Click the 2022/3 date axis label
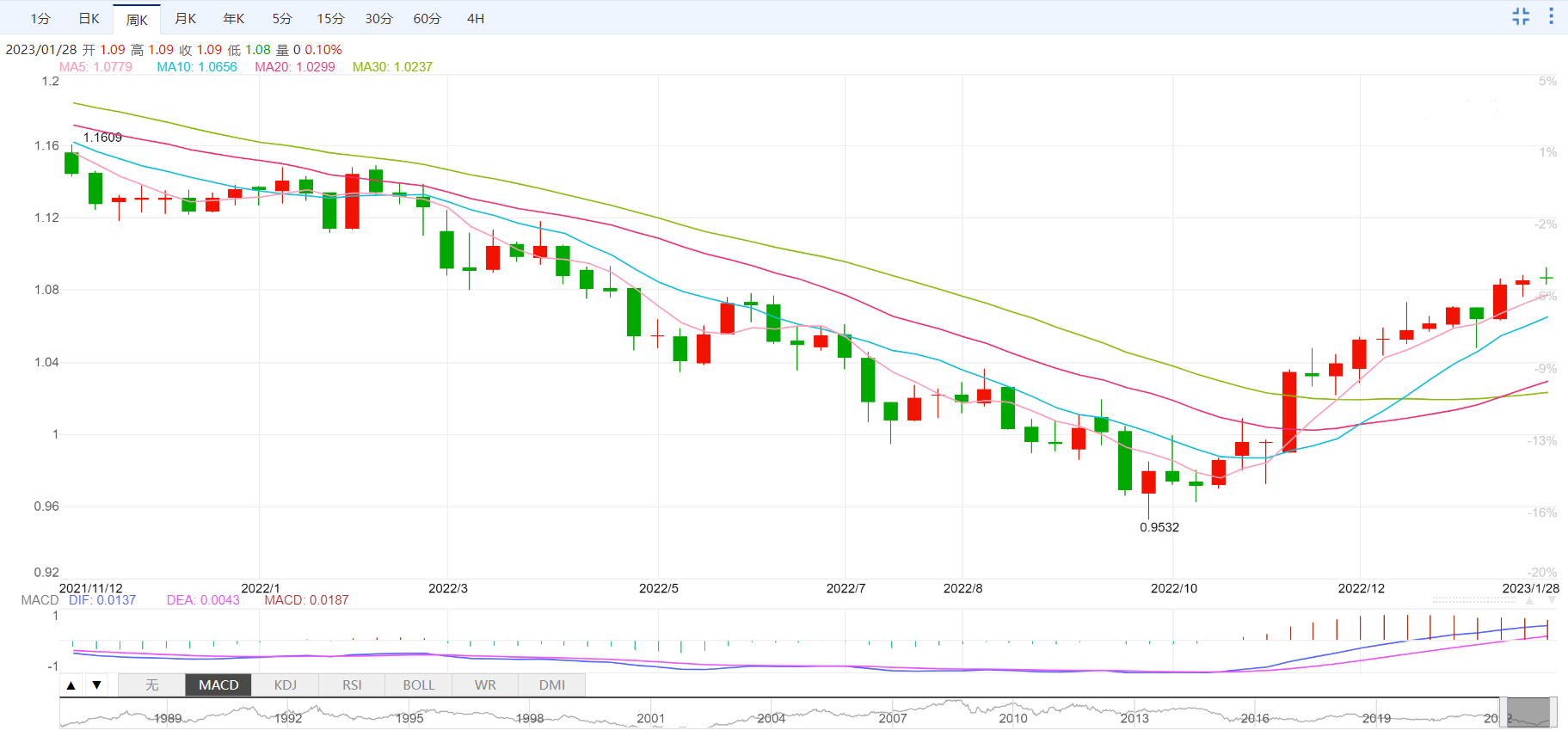This screenshot has height=755, width=1568. click(x=448, y=588)
